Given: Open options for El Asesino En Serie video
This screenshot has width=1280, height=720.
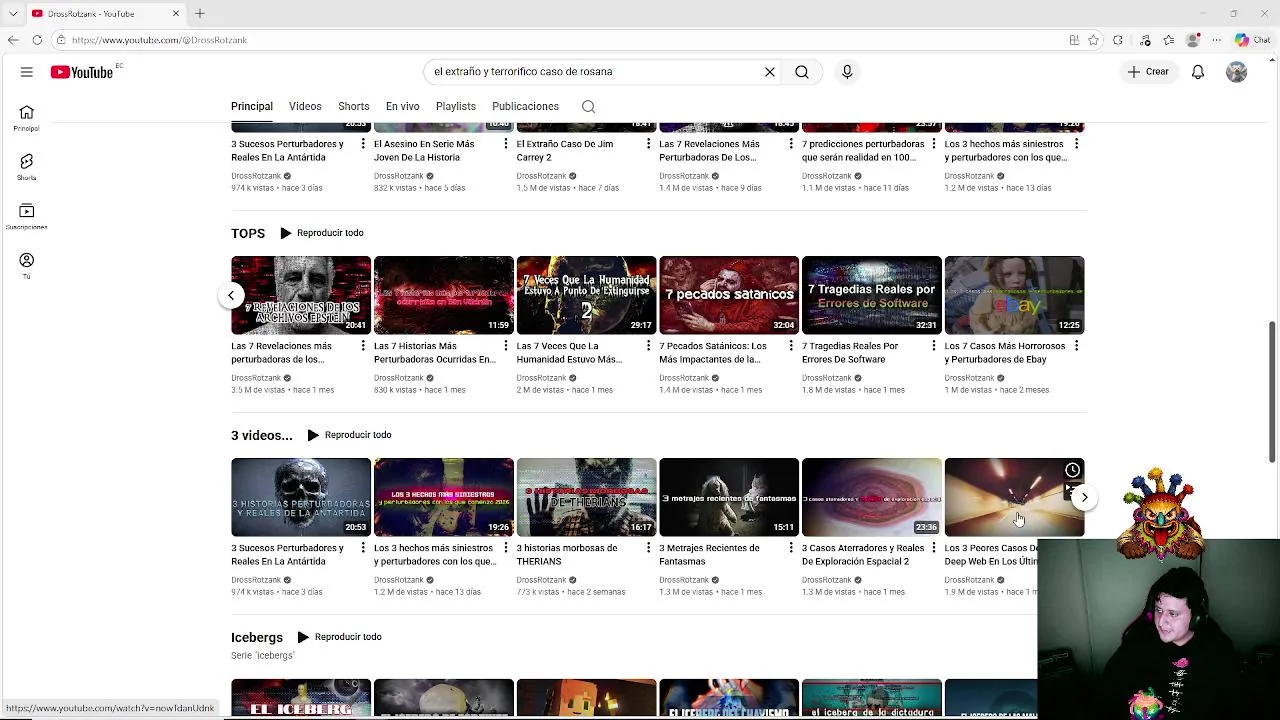Looking at the screenshot, I should point(505,144).
